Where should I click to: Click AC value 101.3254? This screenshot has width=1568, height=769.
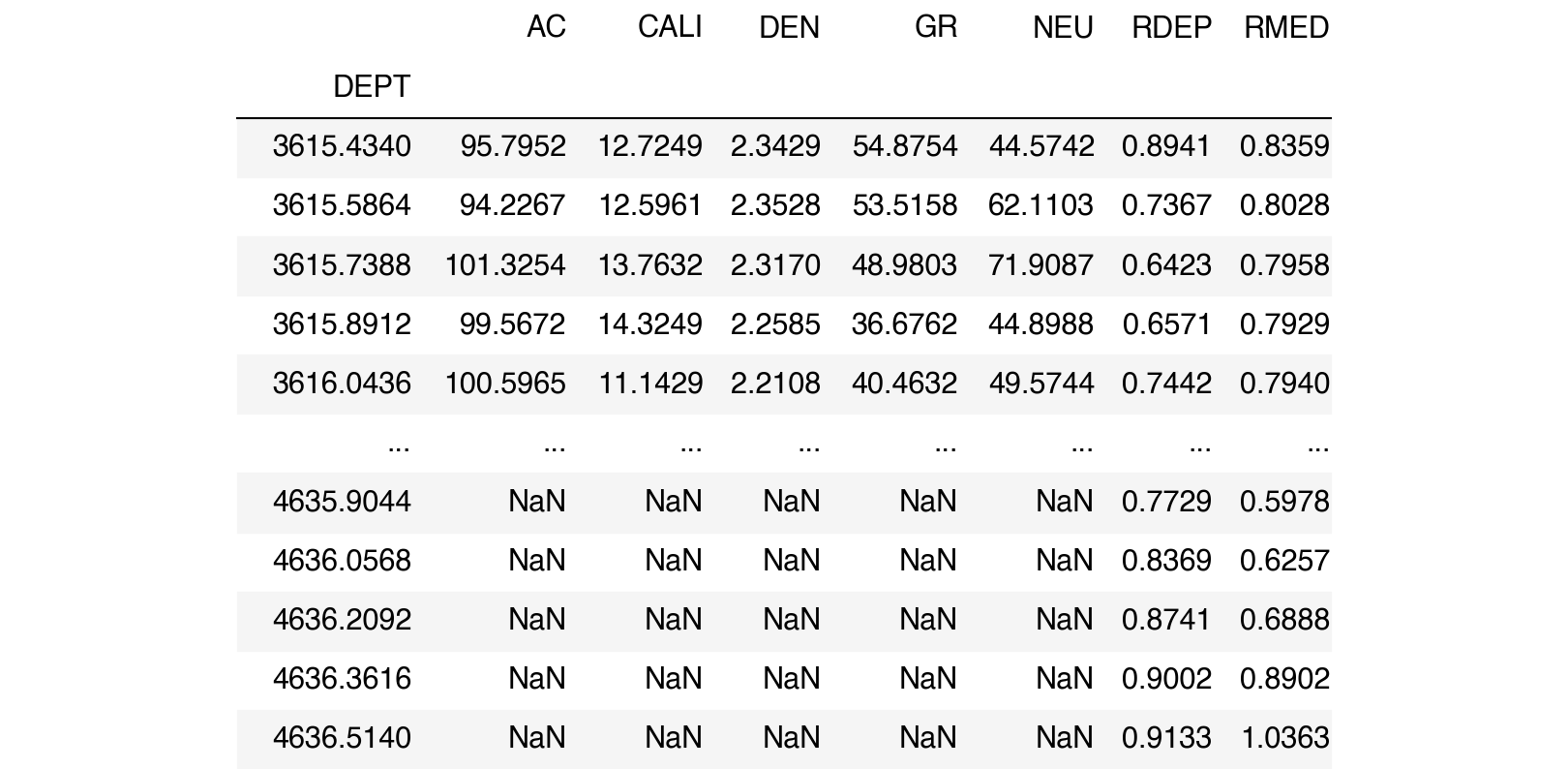[504, 264]
